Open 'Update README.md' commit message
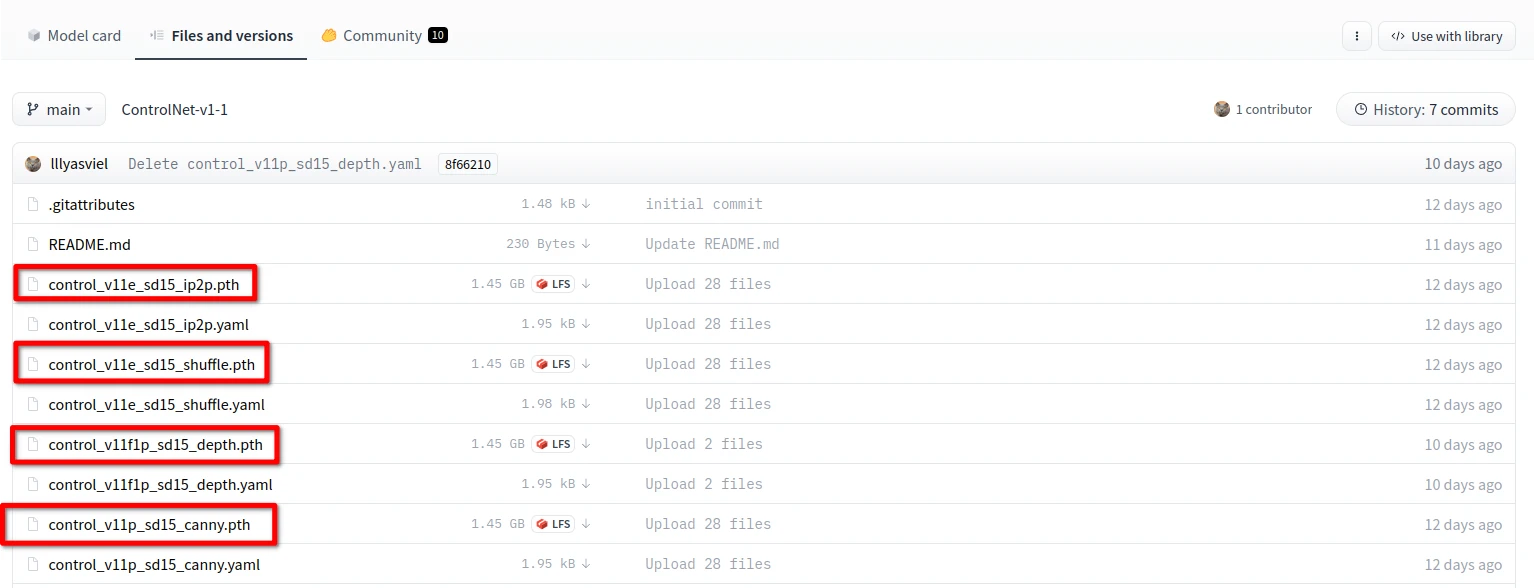Viewport: 1534px width, 588px height. pyautogui.click(x=712, y=244)
